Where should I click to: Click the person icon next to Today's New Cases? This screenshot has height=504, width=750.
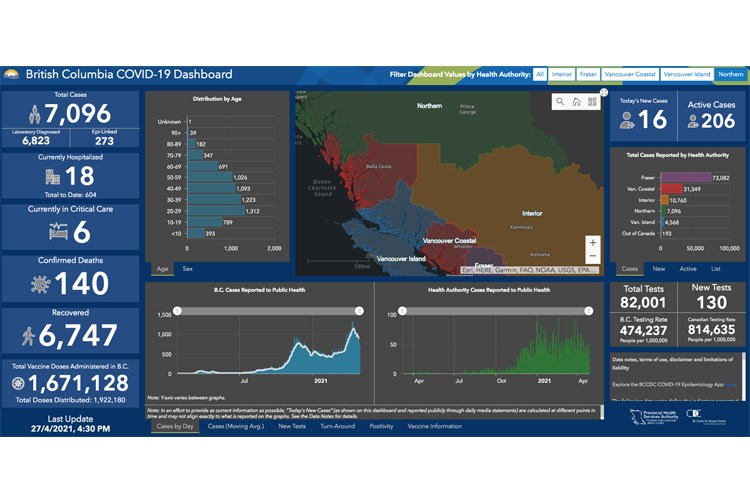627,120
